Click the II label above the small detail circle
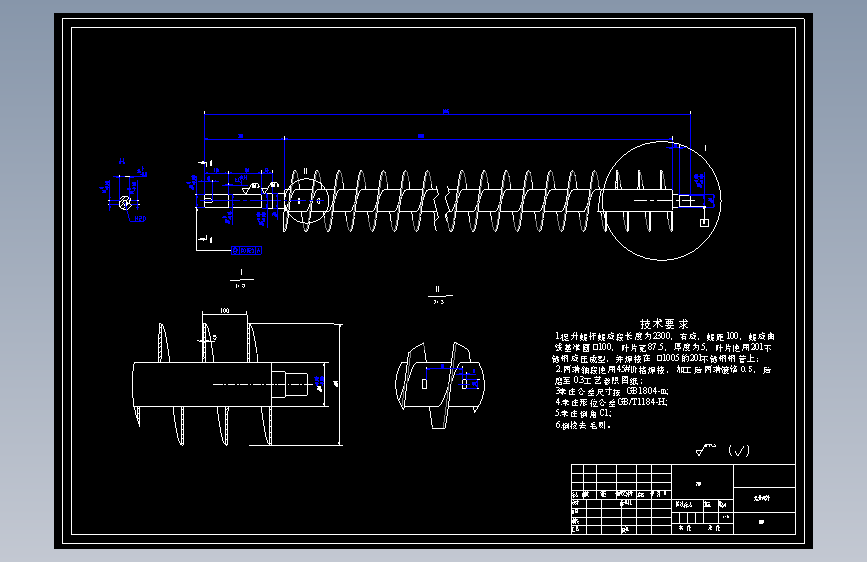The height and width of the screenshot is (562, 867). coord(305,172)
